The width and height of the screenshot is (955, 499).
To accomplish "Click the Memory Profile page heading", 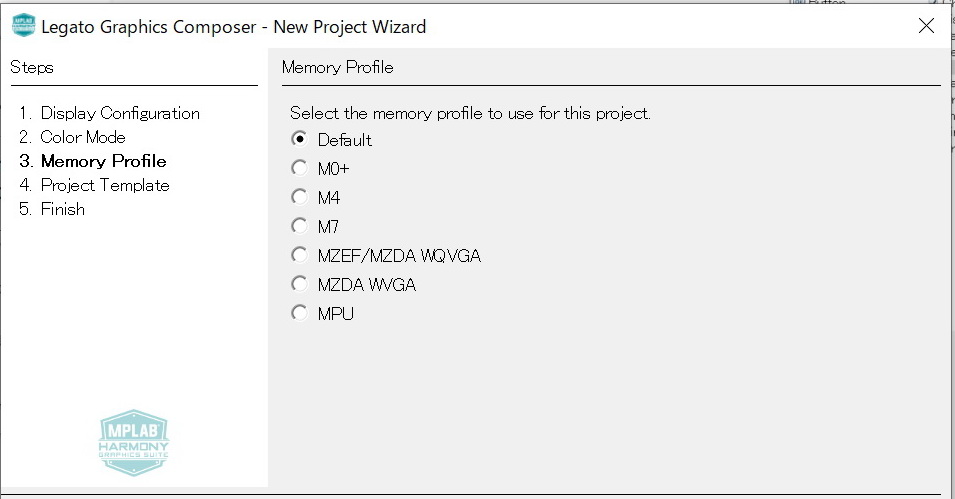I will (338, 68).
